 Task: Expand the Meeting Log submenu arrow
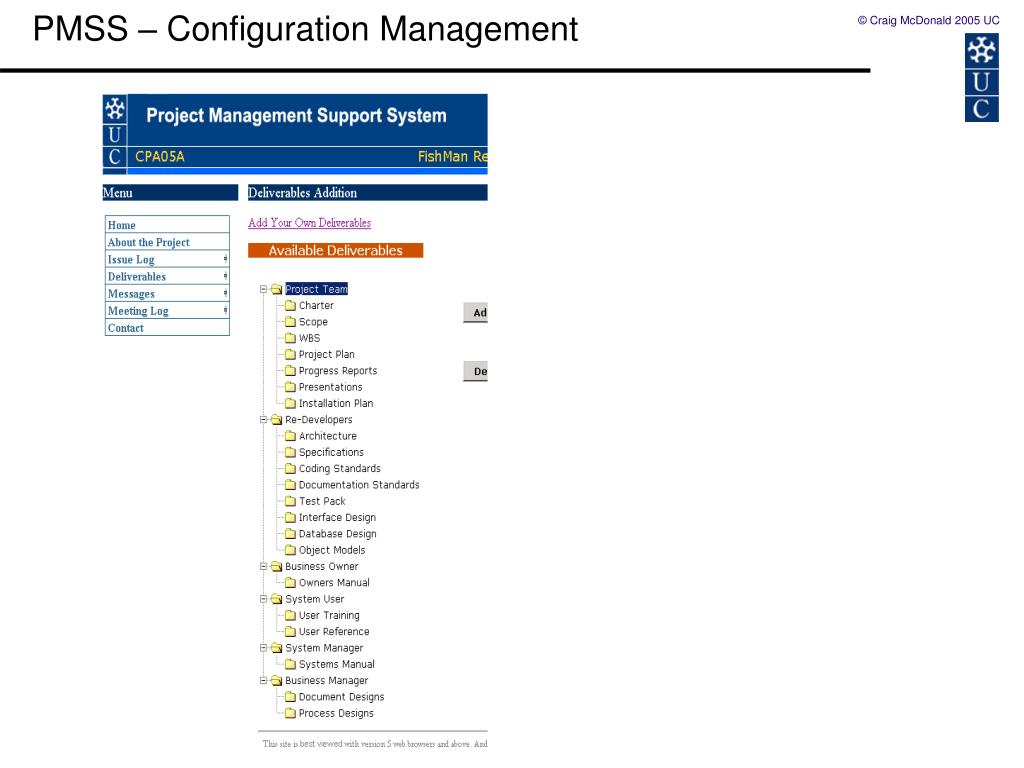pyautogui.click(x=225, y=310)
